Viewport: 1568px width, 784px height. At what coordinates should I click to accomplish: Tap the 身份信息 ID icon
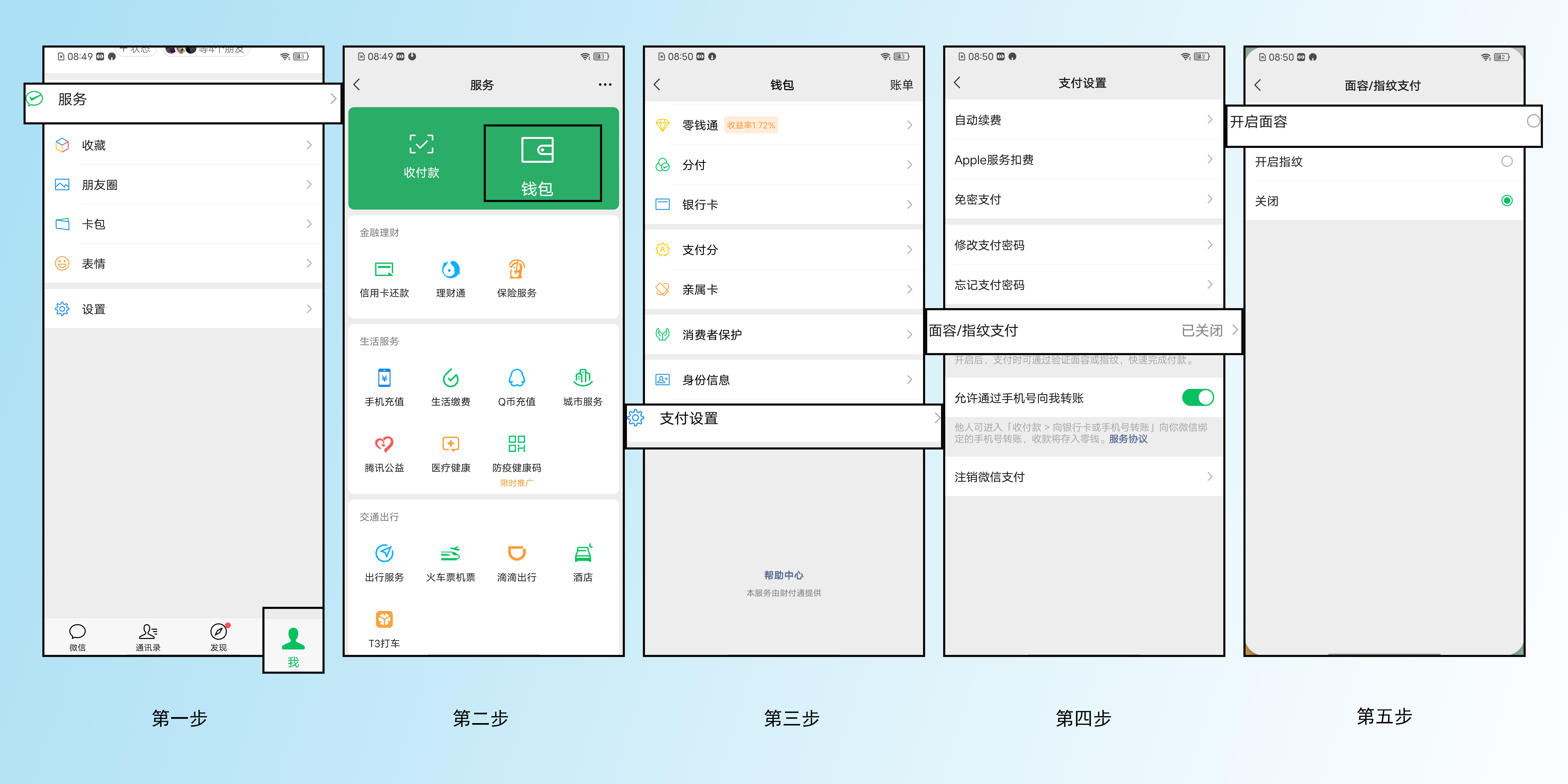(x=662, y=380)
